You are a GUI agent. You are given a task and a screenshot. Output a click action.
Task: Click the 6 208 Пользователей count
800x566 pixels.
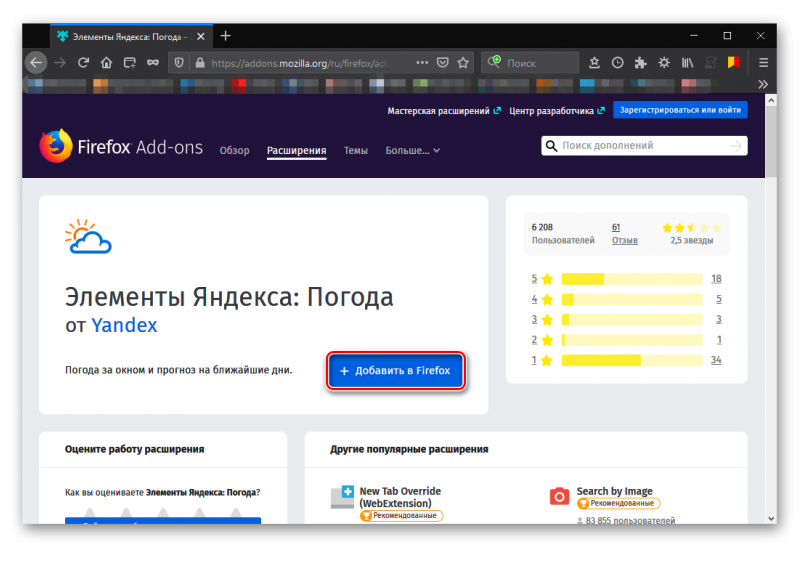coord(563,234)
